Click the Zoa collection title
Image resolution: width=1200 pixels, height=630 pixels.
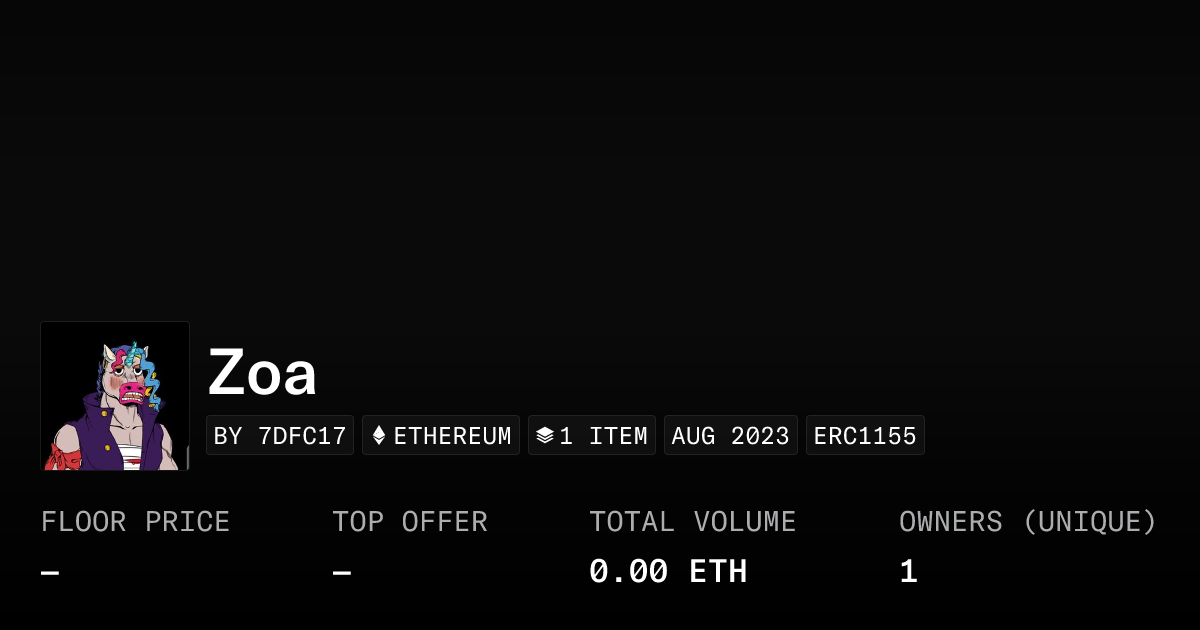(x=262, y=373)
